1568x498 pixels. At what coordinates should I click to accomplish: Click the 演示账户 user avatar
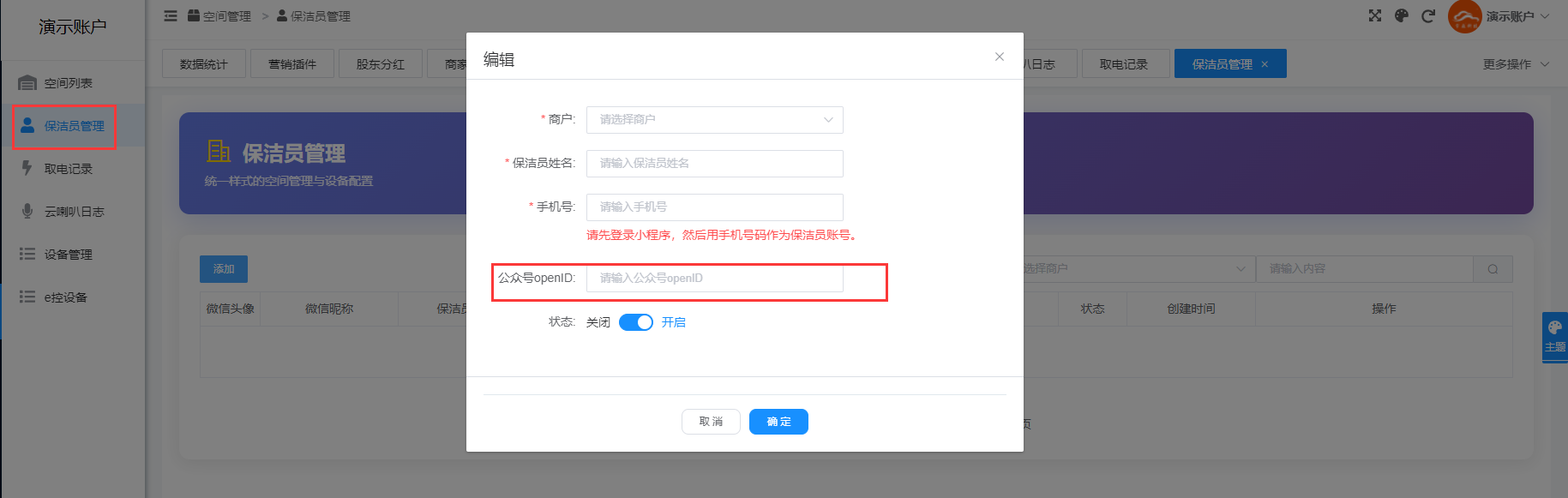pyautogui.click(x=1464, y=16)
